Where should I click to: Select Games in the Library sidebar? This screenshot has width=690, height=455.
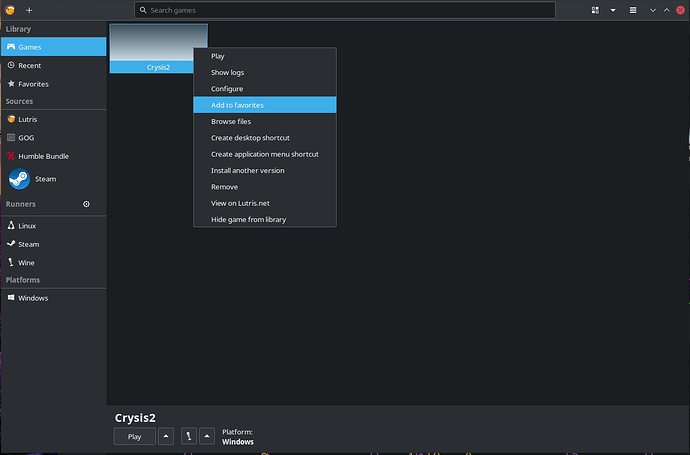click(54, 47)
